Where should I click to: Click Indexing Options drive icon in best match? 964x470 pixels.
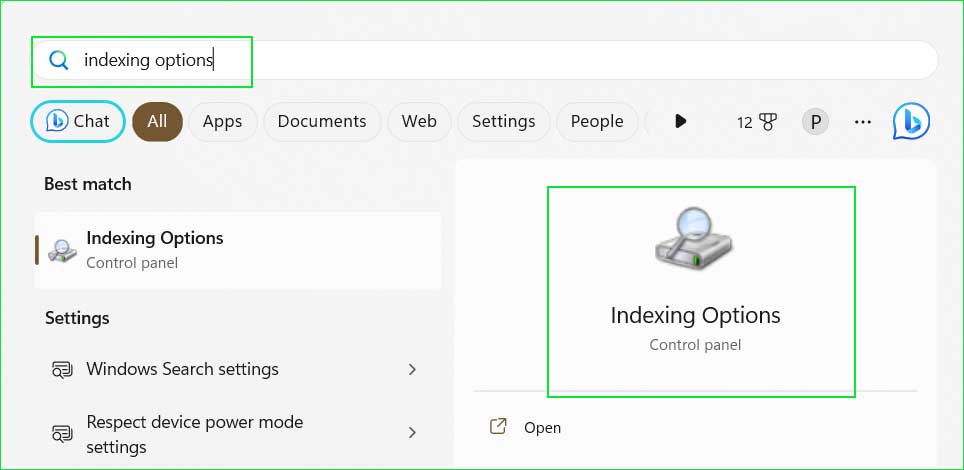(x=63, y=250)
